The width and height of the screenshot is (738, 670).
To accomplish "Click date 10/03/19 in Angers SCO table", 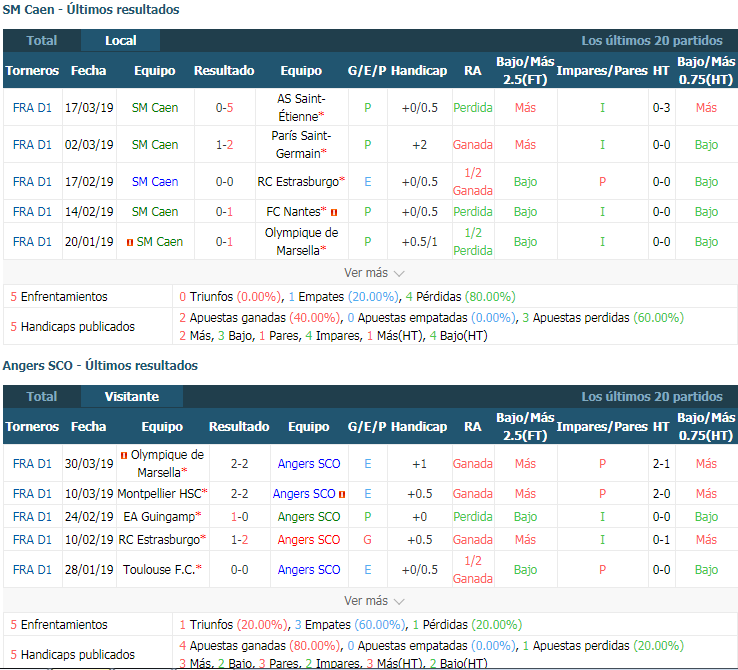I will pos(89,494).
